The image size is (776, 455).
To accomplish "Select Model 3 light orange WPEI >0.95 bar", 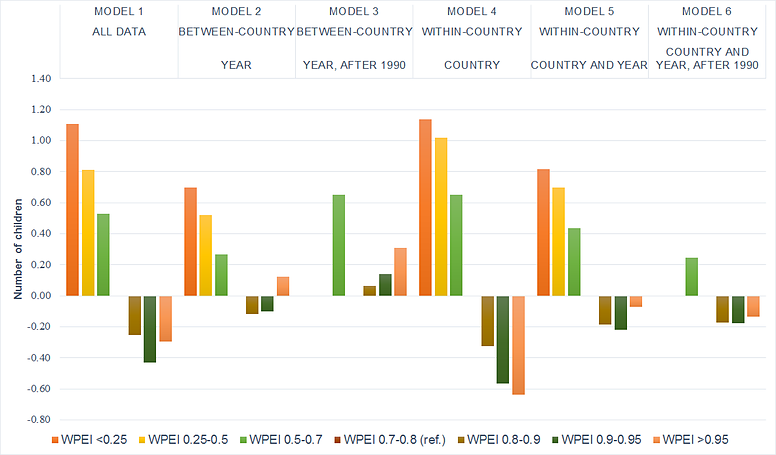I will click(x=400, y=272).
